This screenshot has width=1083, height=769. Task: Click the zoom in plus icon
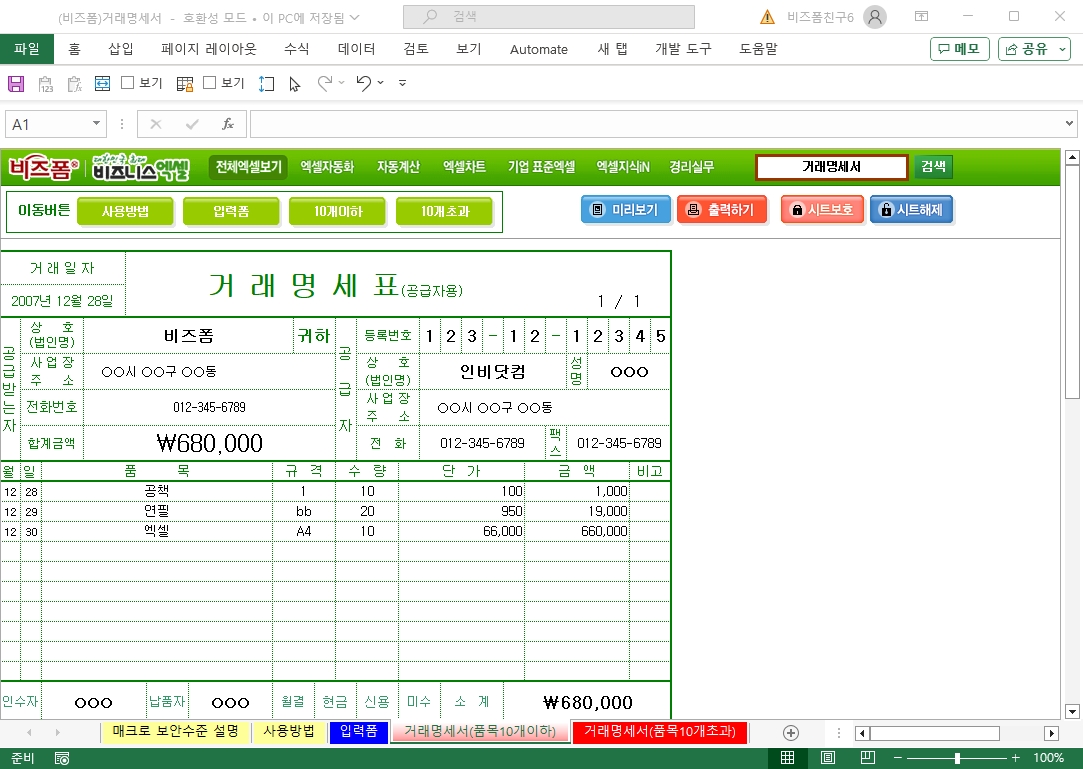(x=1015, y=758)
